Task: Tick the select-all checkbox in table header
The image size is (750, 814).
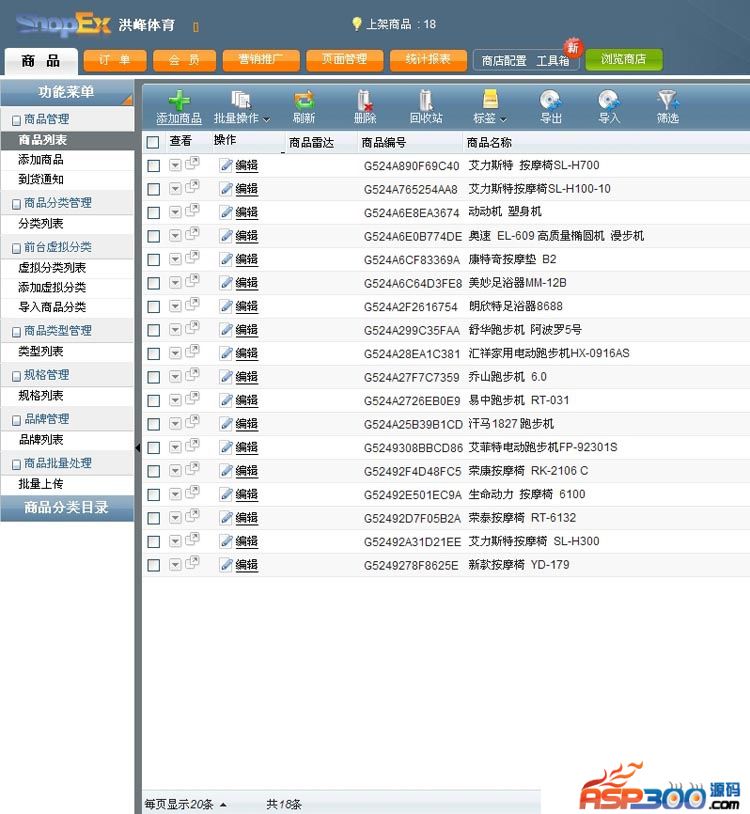Action: pyautogui.click(x=153, y=143)
